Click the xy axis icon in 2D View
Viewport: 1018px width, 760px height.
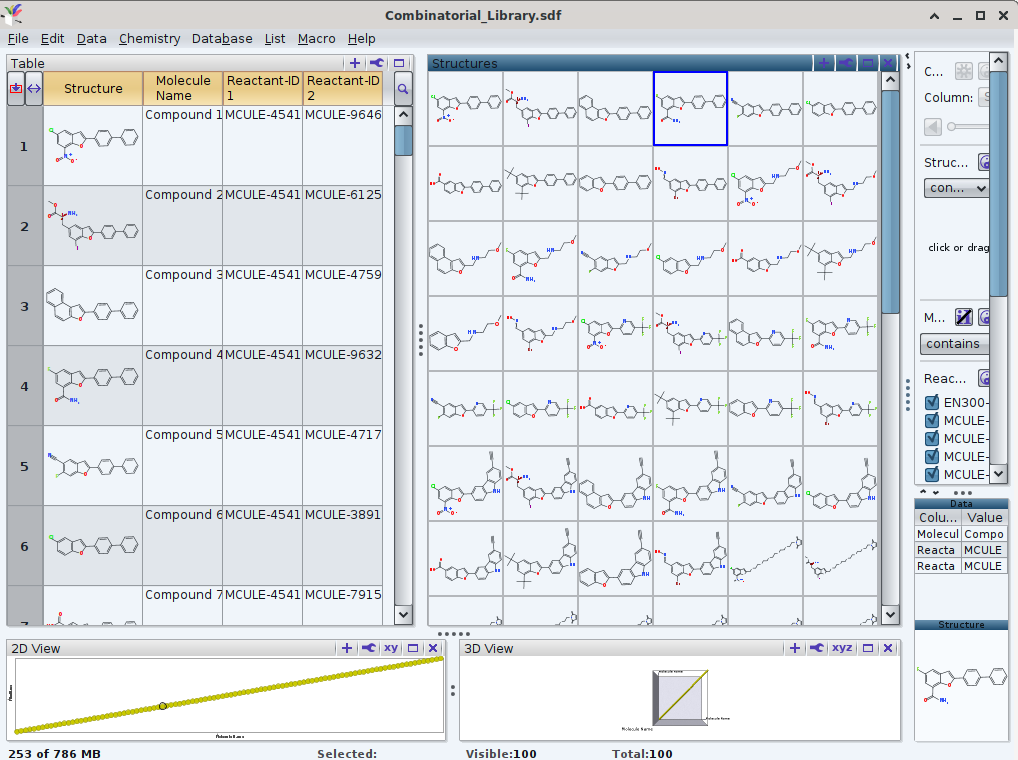[x=391, y=648]
